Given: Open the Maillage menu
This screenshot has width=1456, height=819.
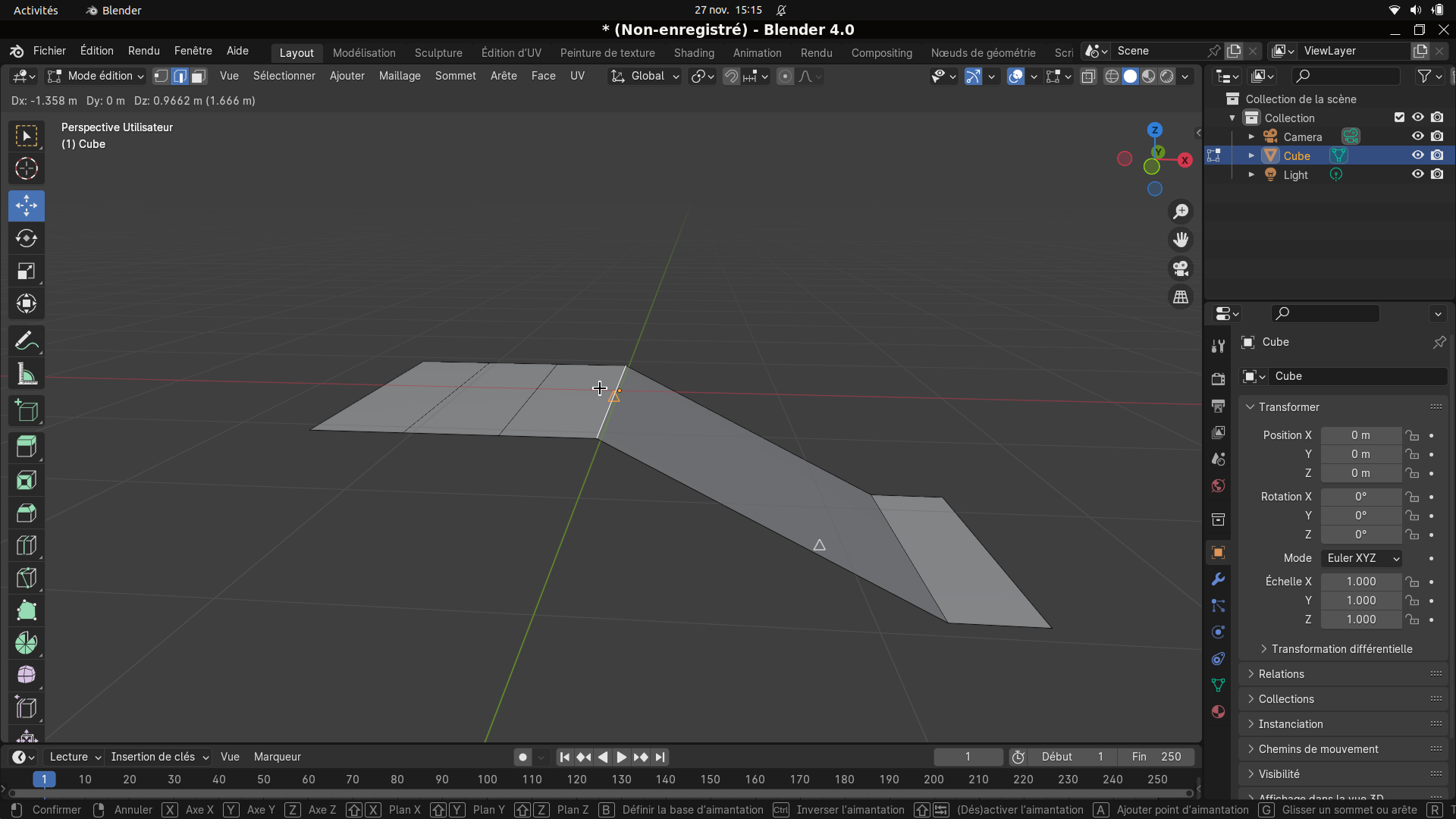Looking at the screenshot, I should (400, 76).
